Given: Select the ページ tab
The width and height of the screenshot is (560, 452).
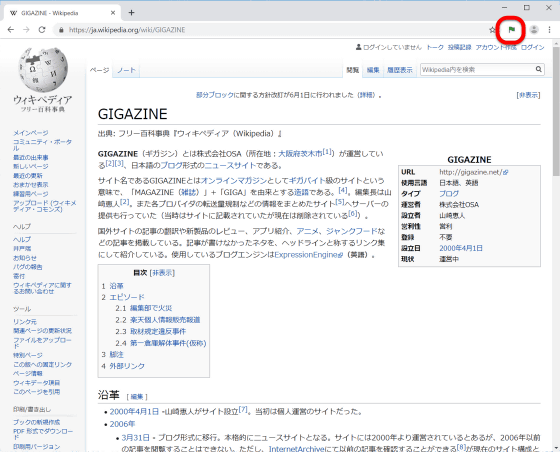Looking at the screenshot, I should pyautogui.click(x=99, y=70).
